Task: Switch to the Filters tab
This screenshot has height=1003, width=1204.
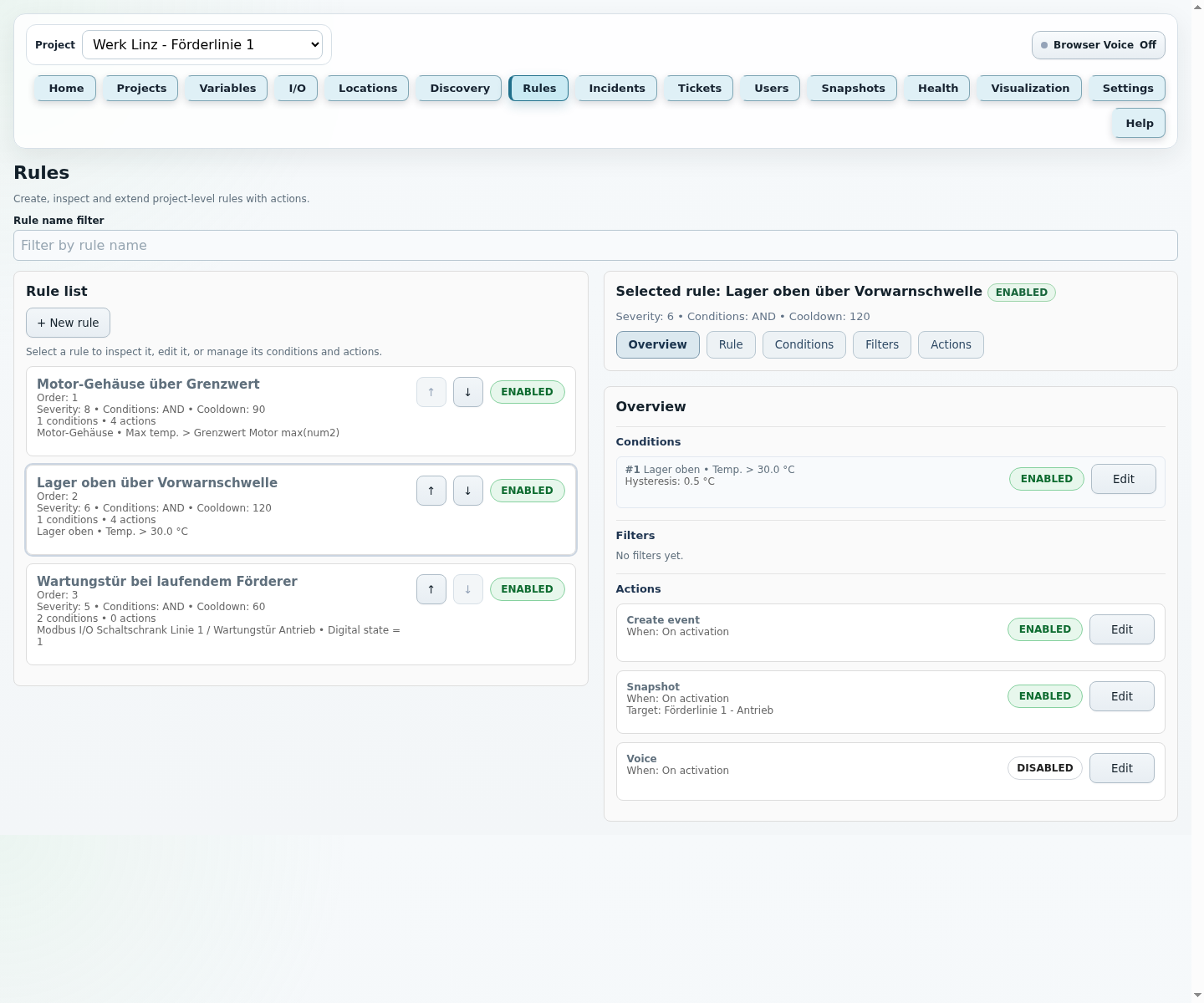Action: (x=882, y=344)
